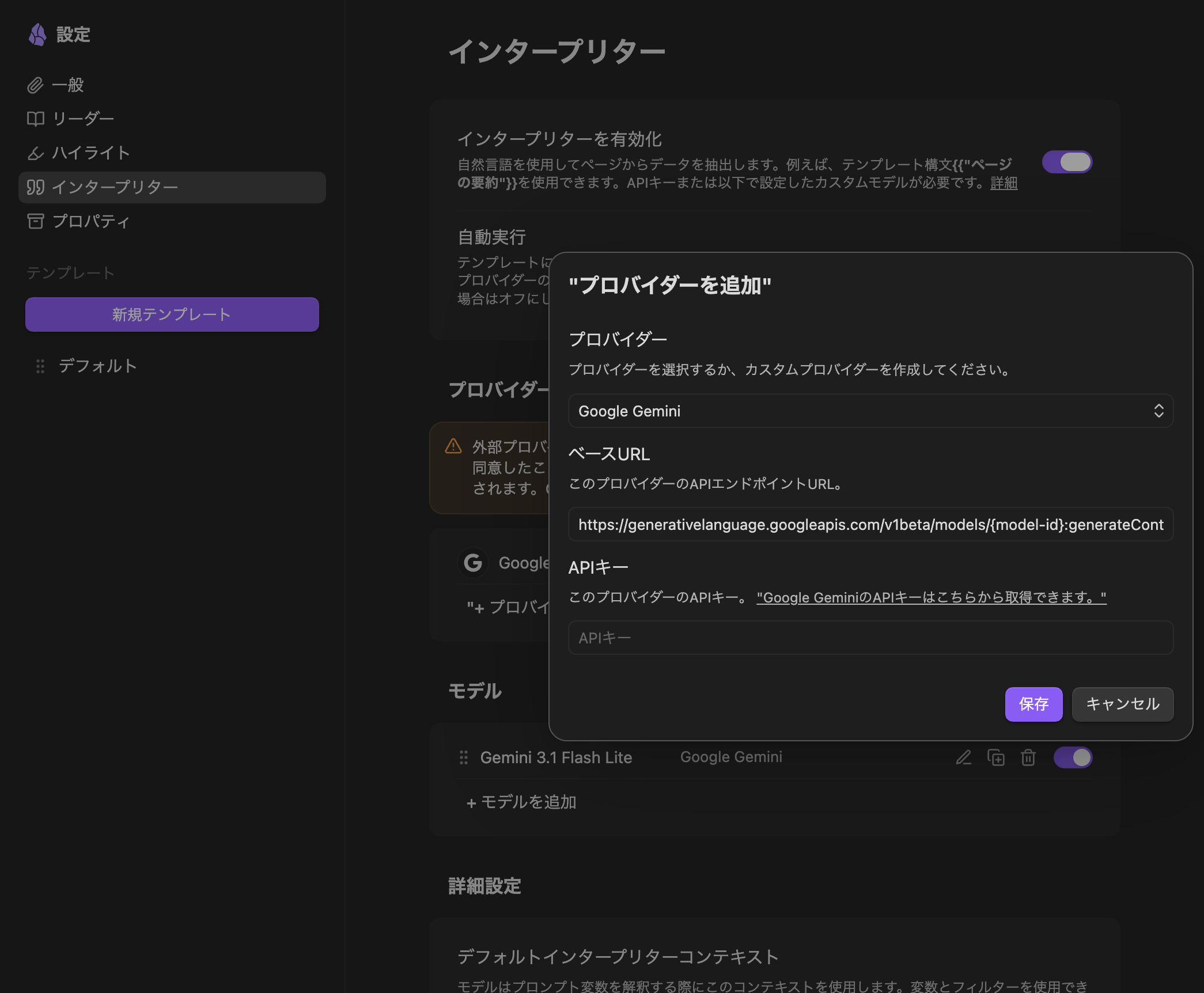Viewport: 1204px width, 993px height.
Task: Click the highlighter icon next to ハイライト
Action: (x=35, y=153)
